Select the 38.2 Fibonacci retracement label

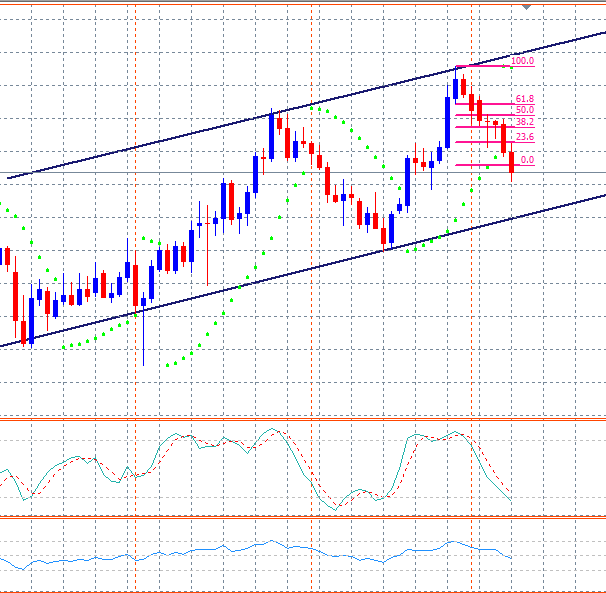coord(525,122)
